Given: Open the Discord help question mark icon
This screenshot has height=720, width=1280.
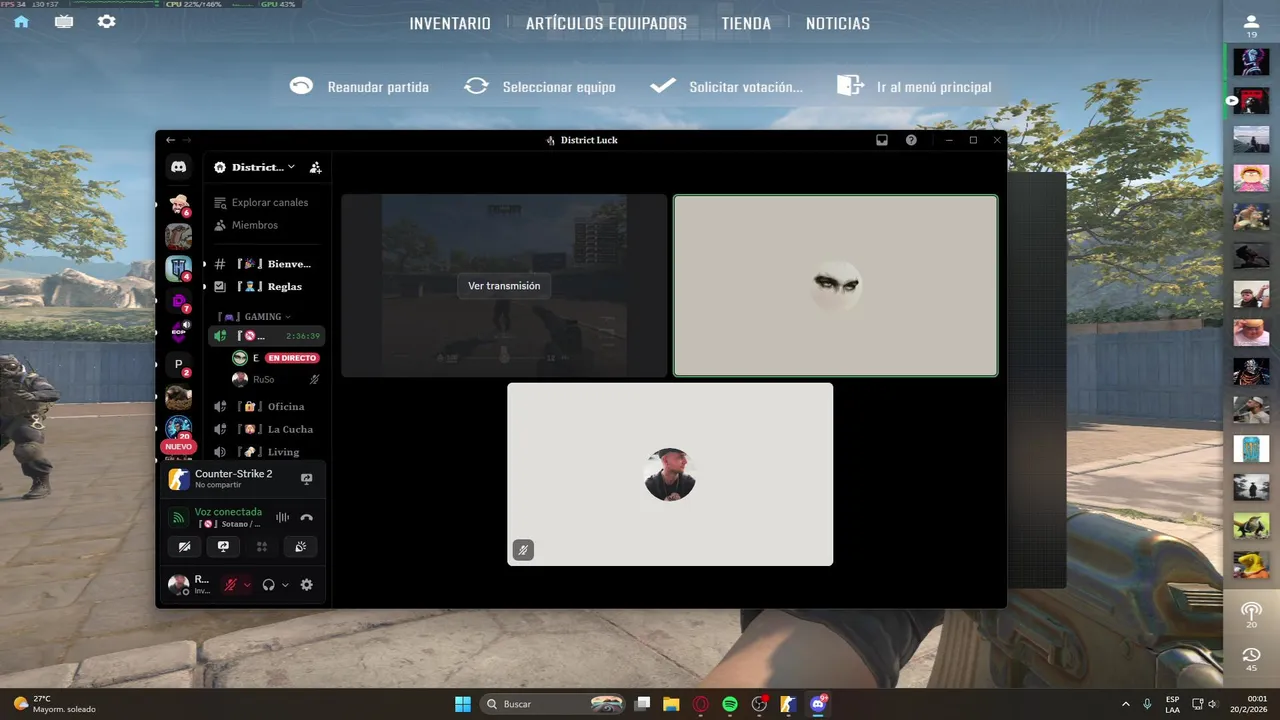Looking at the screenshot, I should tap(911, 140).
